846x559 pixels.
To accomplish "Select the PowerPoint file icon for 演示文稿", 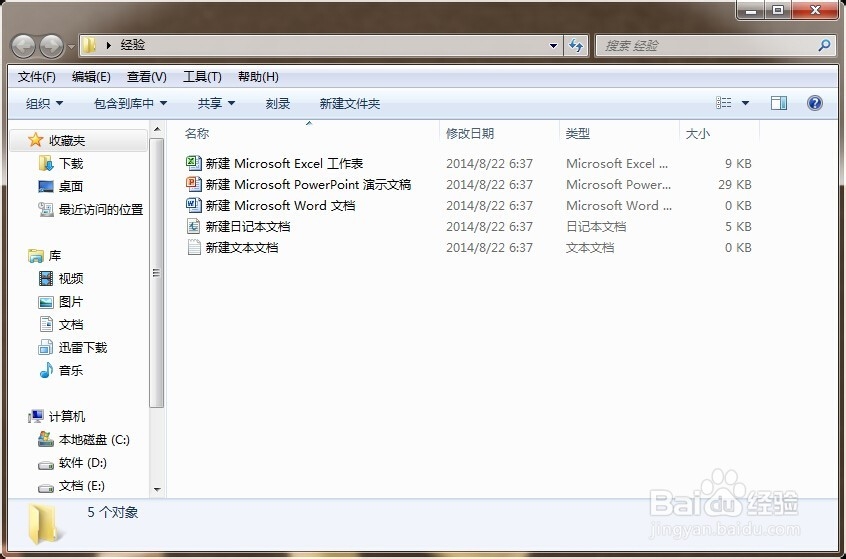I will [x=194, y=184].
